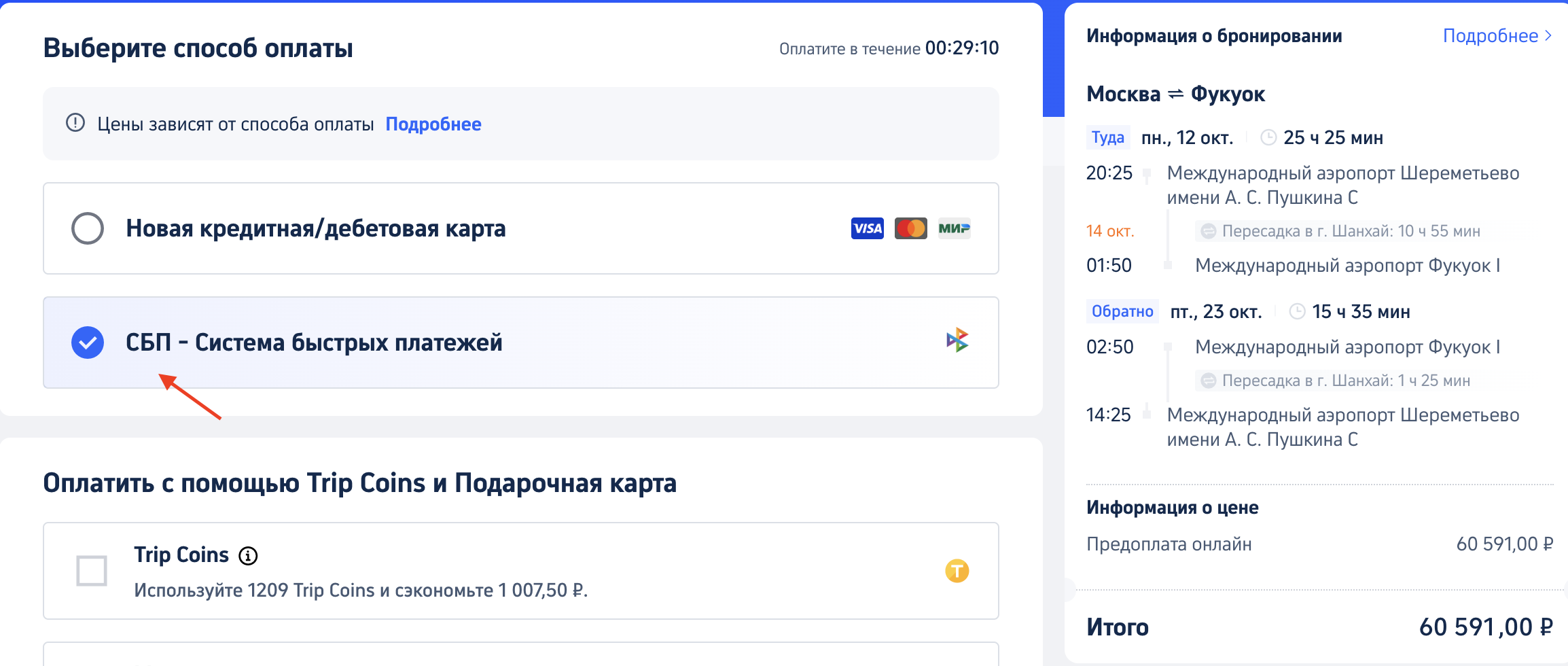1568x666 pixels.
Task: Select the new credit/debit card radio button
Action: (x=88, y=228)
